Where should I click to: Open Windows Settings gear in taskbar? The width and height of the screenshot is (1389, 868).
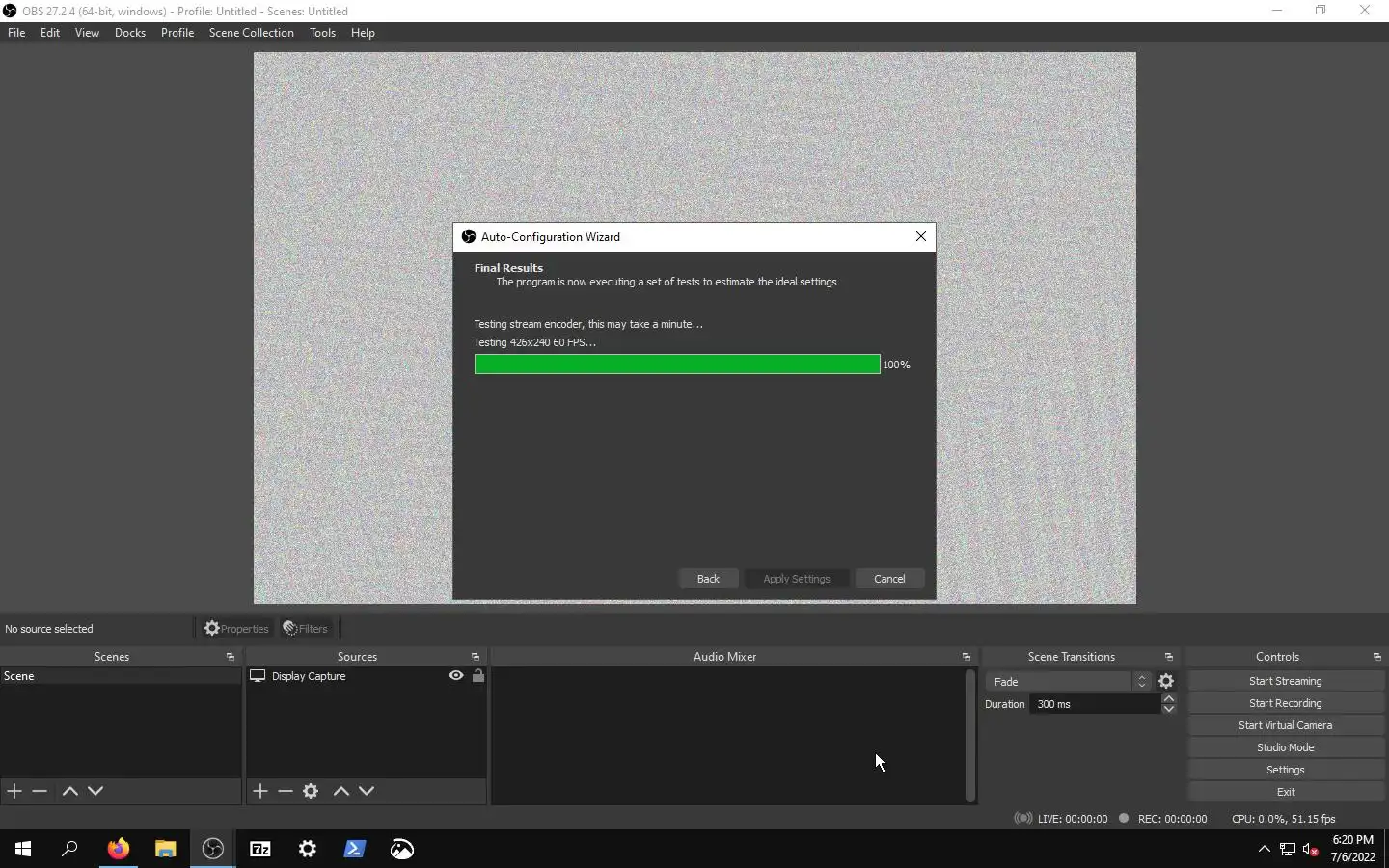click(308, 849)
